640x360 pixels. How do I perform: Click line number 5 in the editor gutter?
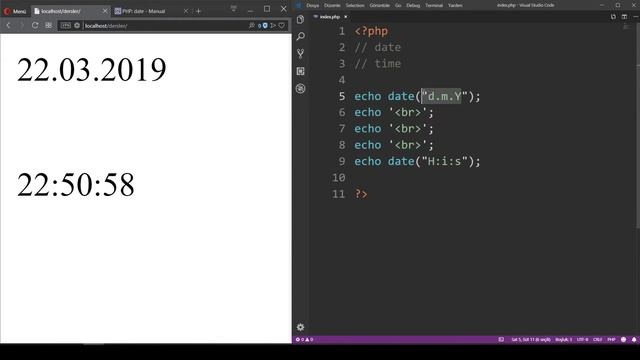[342, 96]
